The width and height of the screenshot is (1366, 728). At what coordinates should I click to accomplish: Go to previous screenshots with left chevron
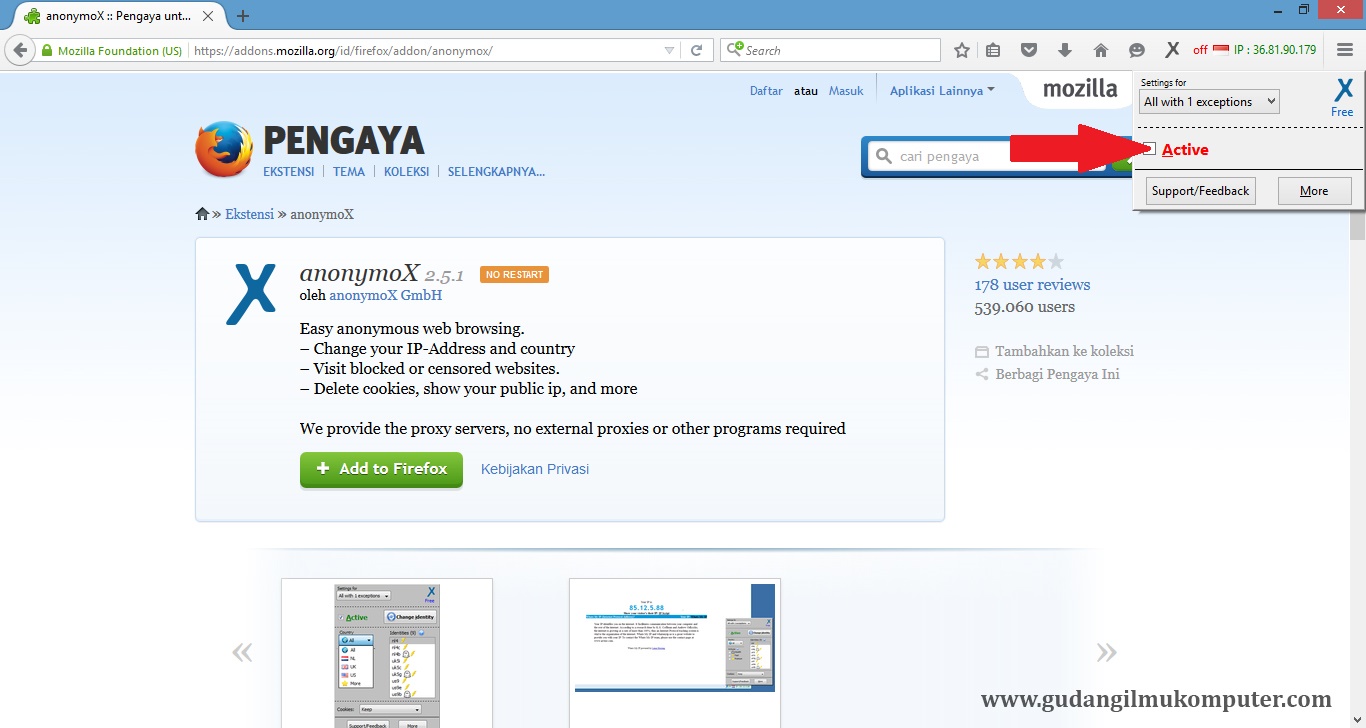point(242,653)
